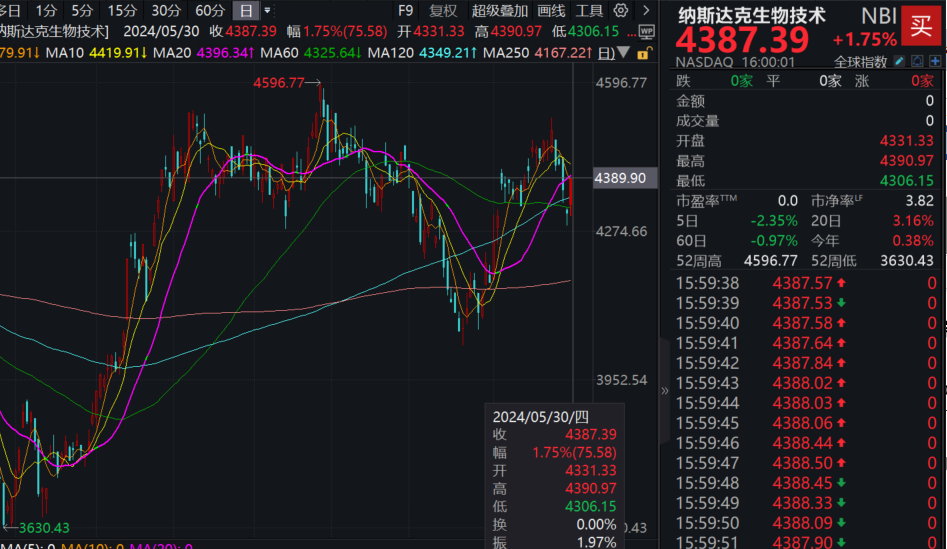Click the 涨 0家 advancers count
This screenshot has width=947, height=549.
pos(922,81)
